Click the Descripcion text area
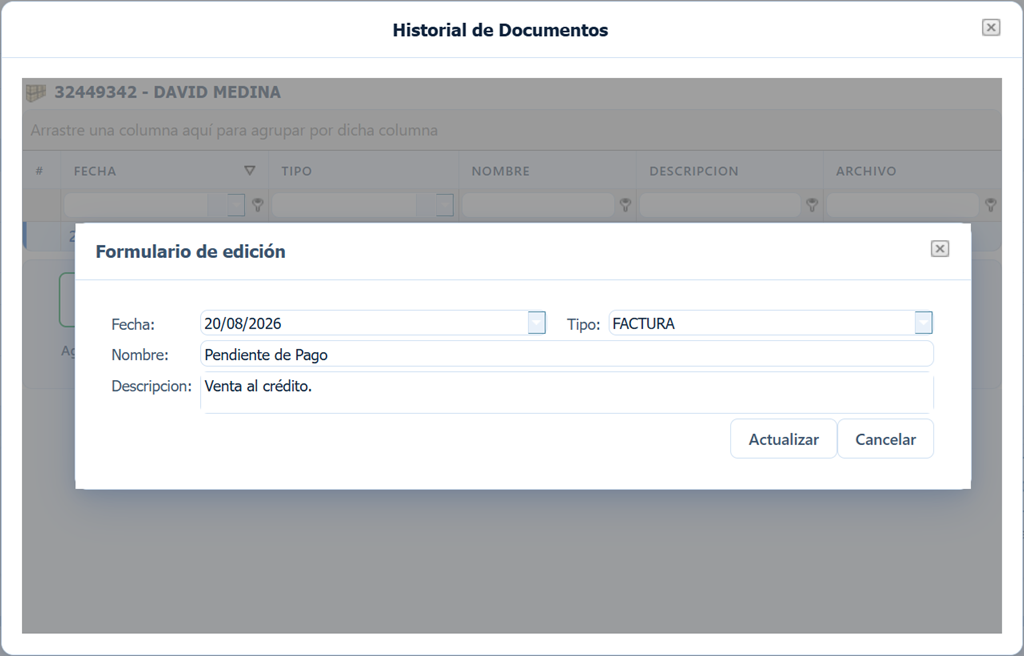1024x656 pixels. (x=567, y=393)
